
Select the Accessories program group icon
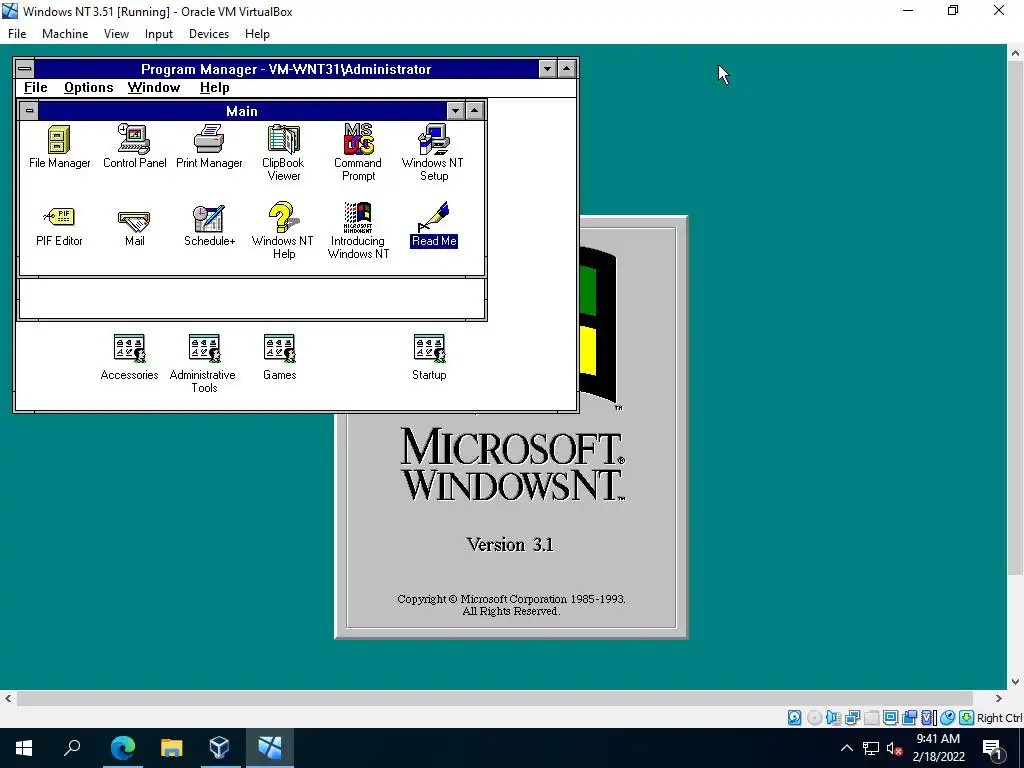click(129, 358)
